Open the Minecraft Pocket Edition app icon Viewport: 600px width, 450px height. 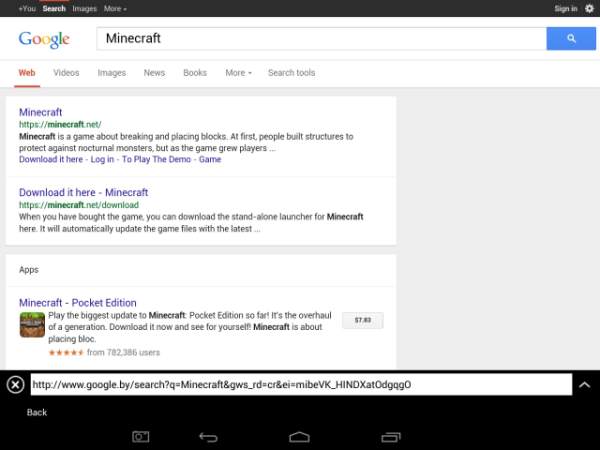(32, 325)
